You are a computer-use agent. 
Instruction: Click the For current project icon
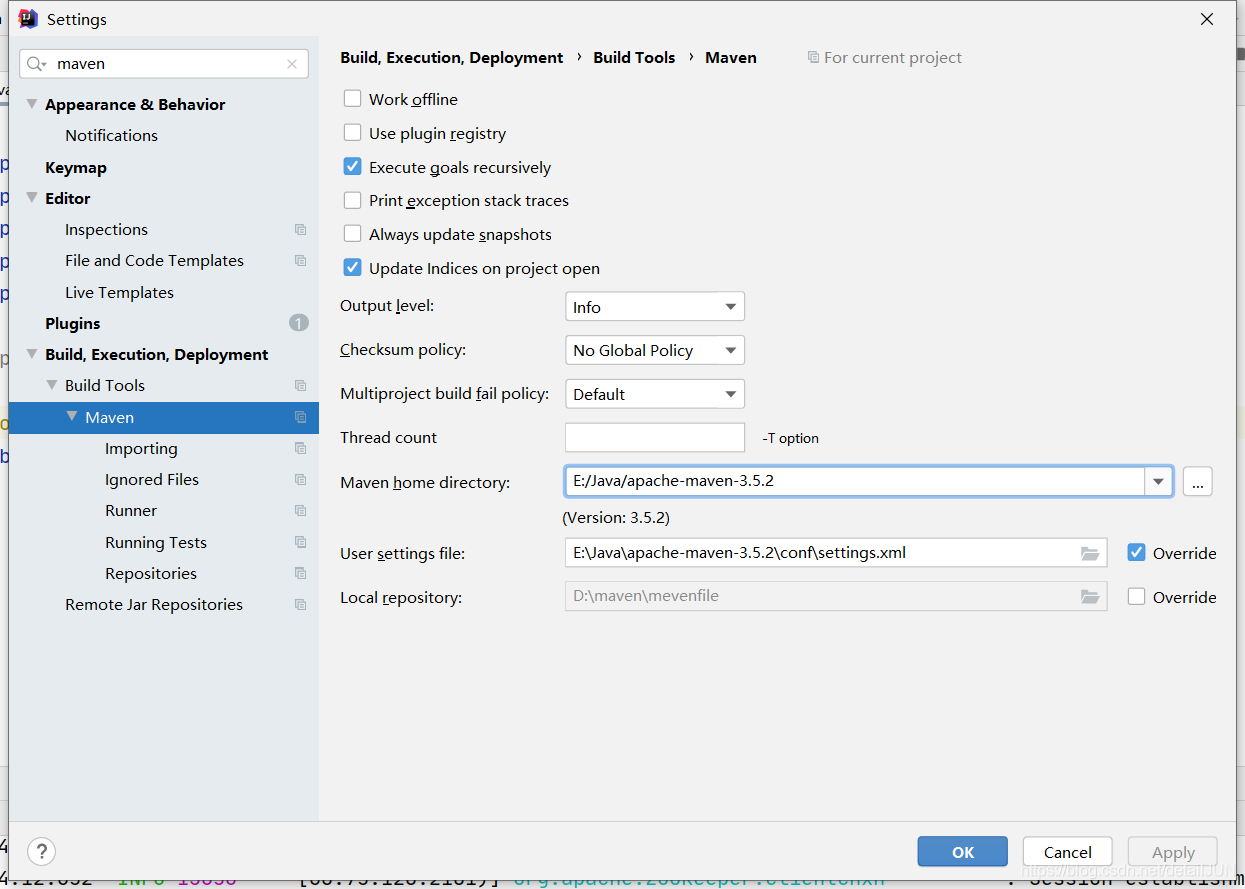(813, 58)
